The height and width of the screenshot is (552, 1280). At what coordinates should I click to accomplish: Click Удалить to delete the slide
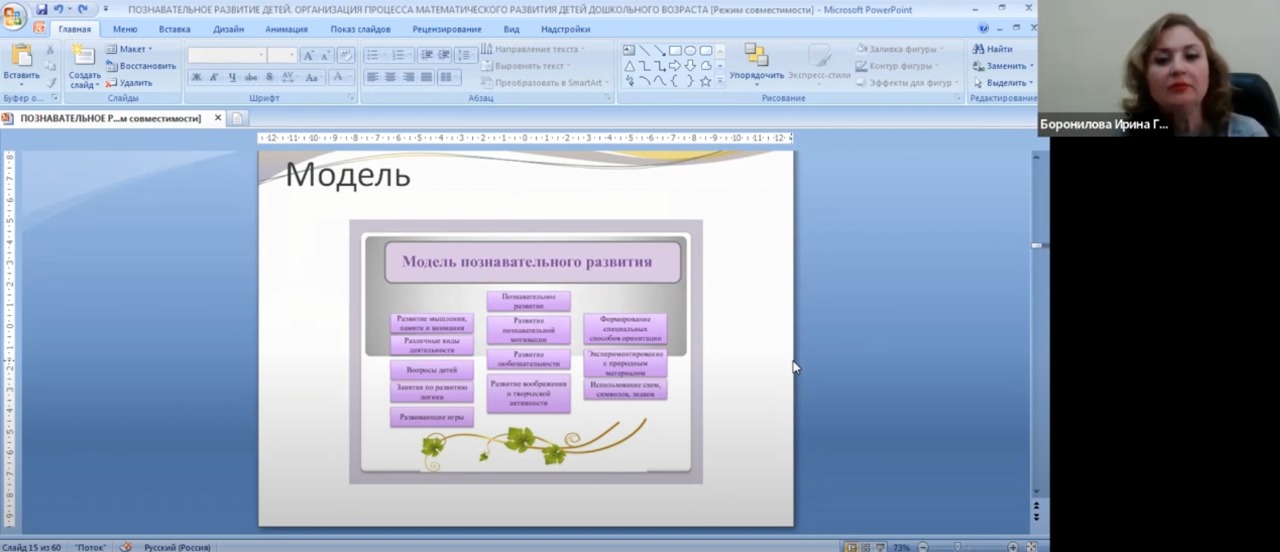pos(130,83)
